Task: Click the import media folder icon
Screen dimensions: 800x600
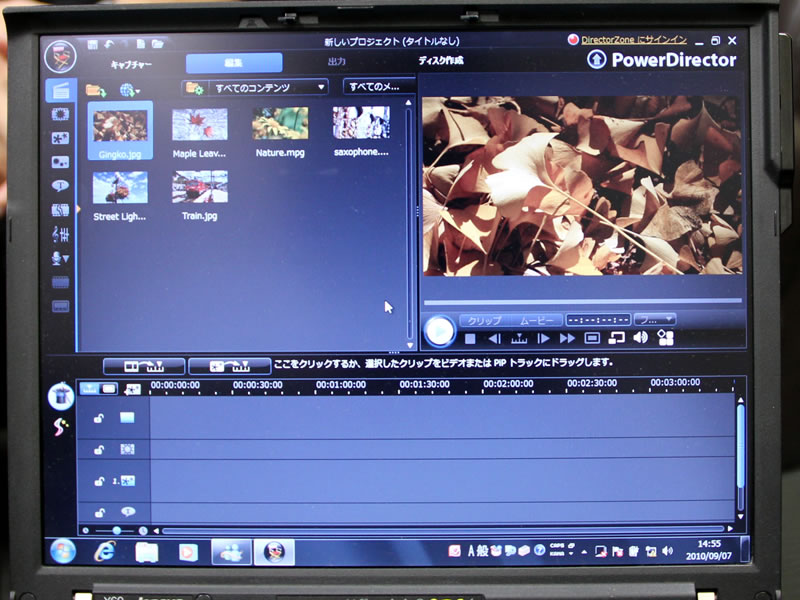Action: click(x=96, y=89)
